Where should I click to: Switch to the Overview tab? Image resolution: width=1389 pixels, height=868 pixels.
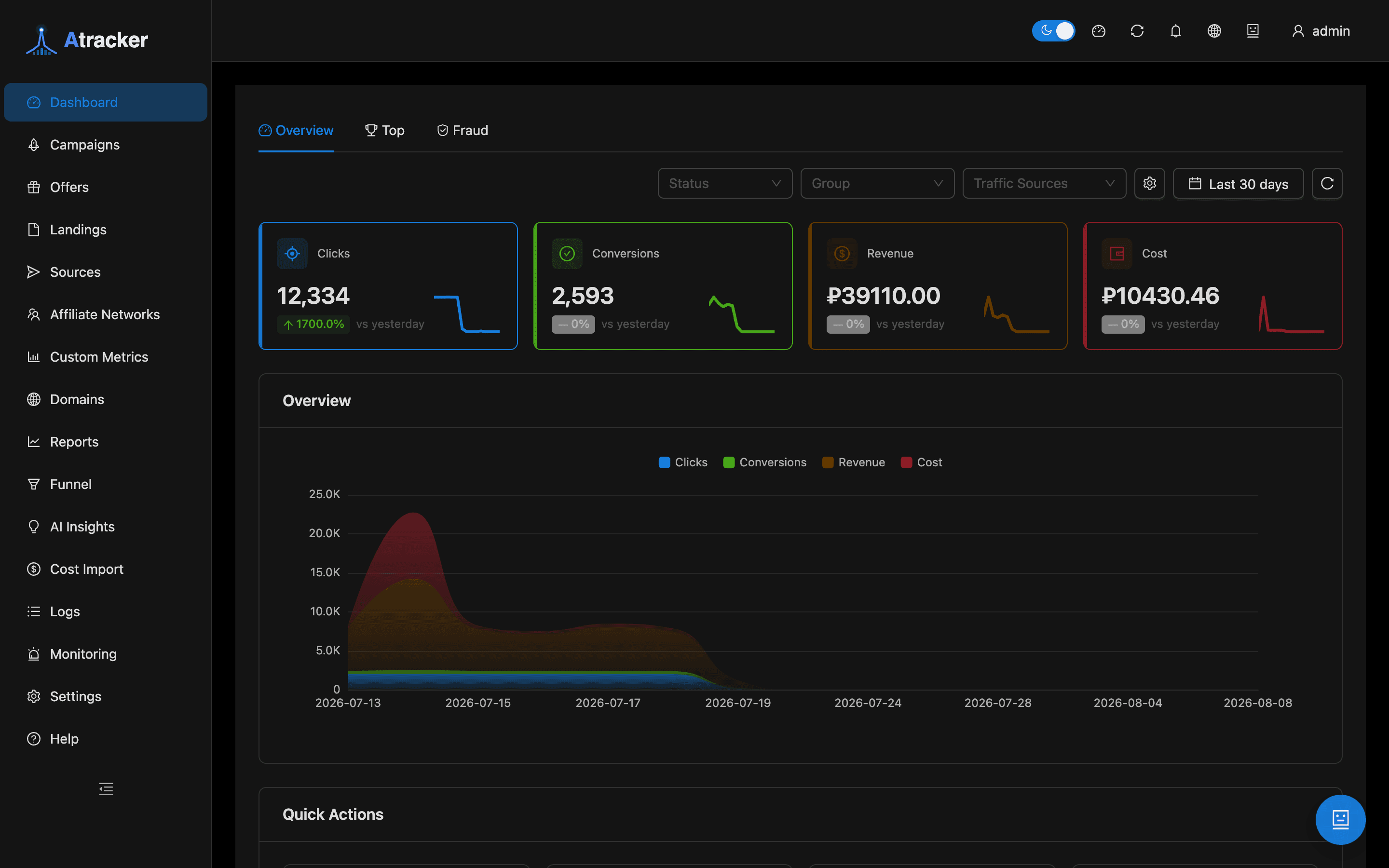[296, 131]
